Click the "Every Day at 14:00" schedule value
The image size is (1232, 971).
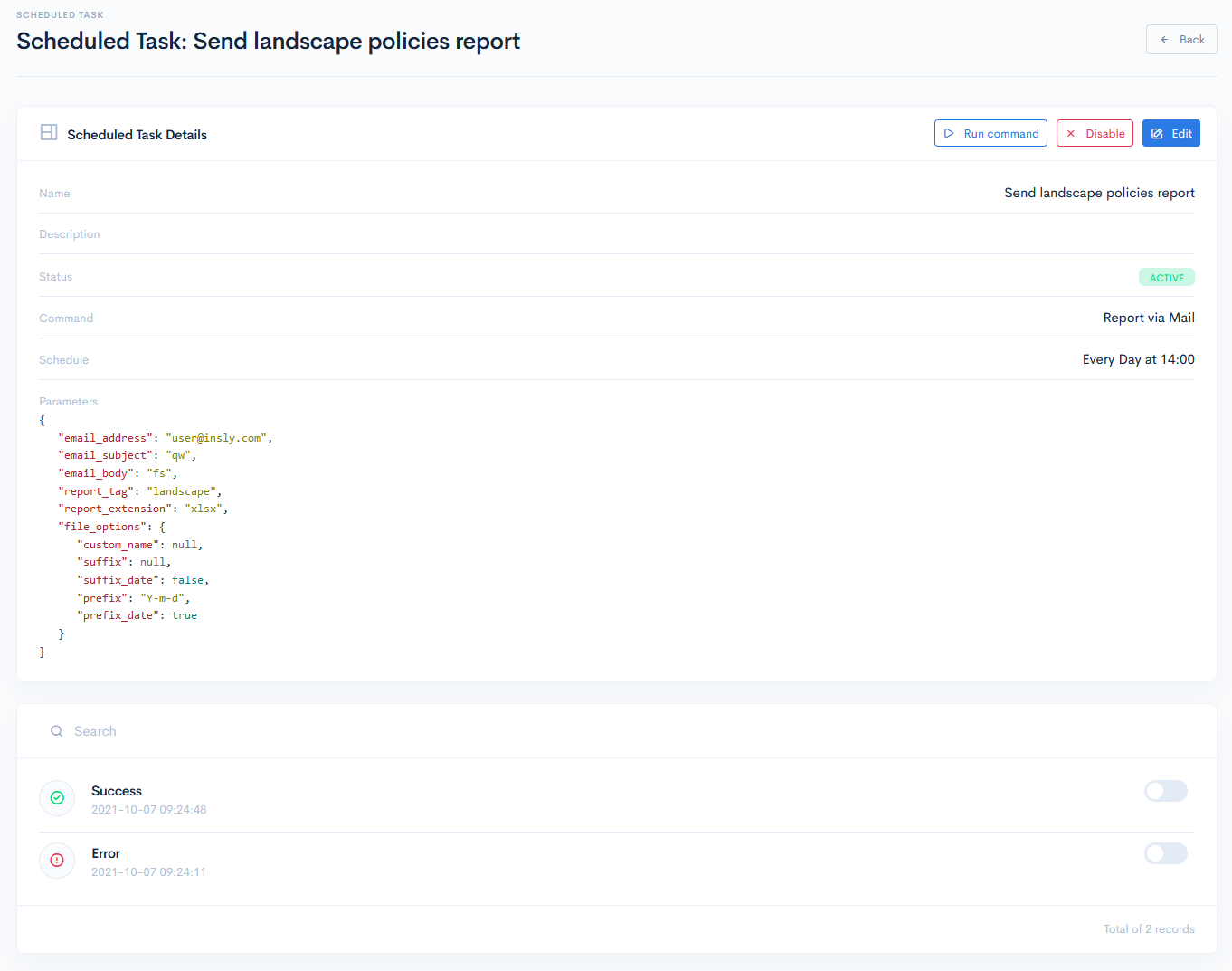click(1138, 359)
